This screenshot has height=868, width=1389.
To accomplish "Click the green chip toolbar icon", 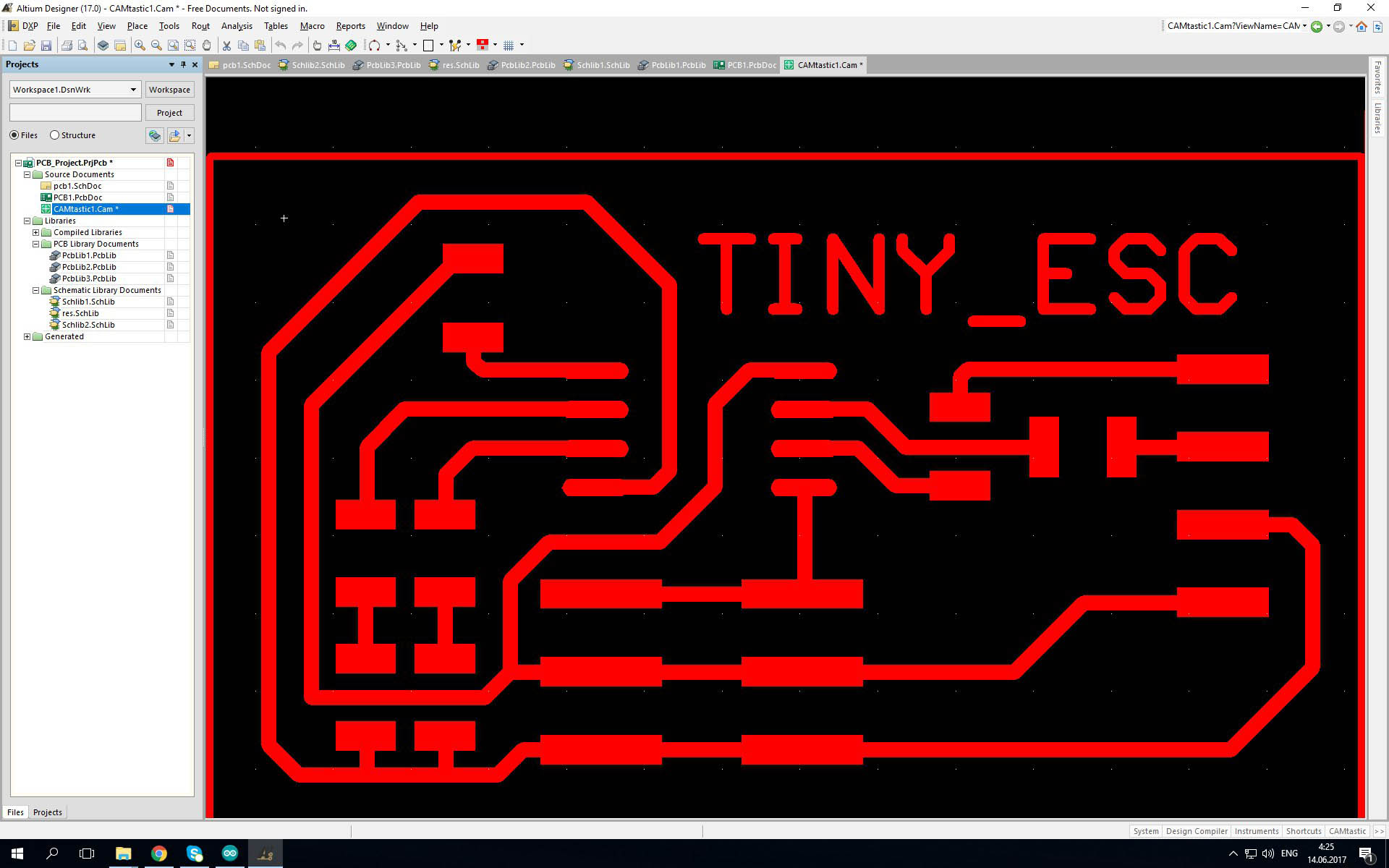I will tap(351, 46).
